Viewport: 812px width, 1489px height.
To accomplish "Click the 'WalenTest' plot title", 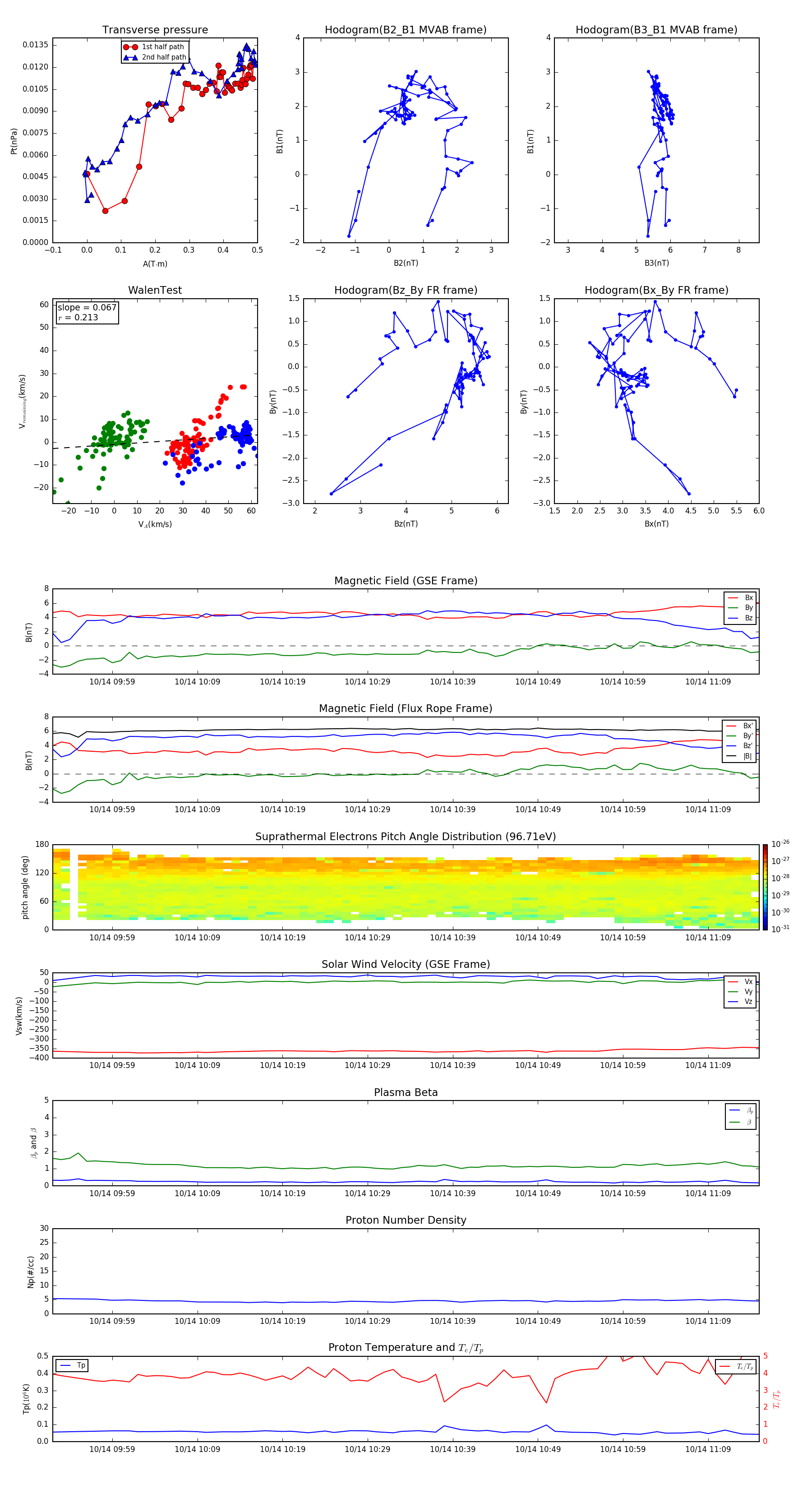I will point(155,290).
